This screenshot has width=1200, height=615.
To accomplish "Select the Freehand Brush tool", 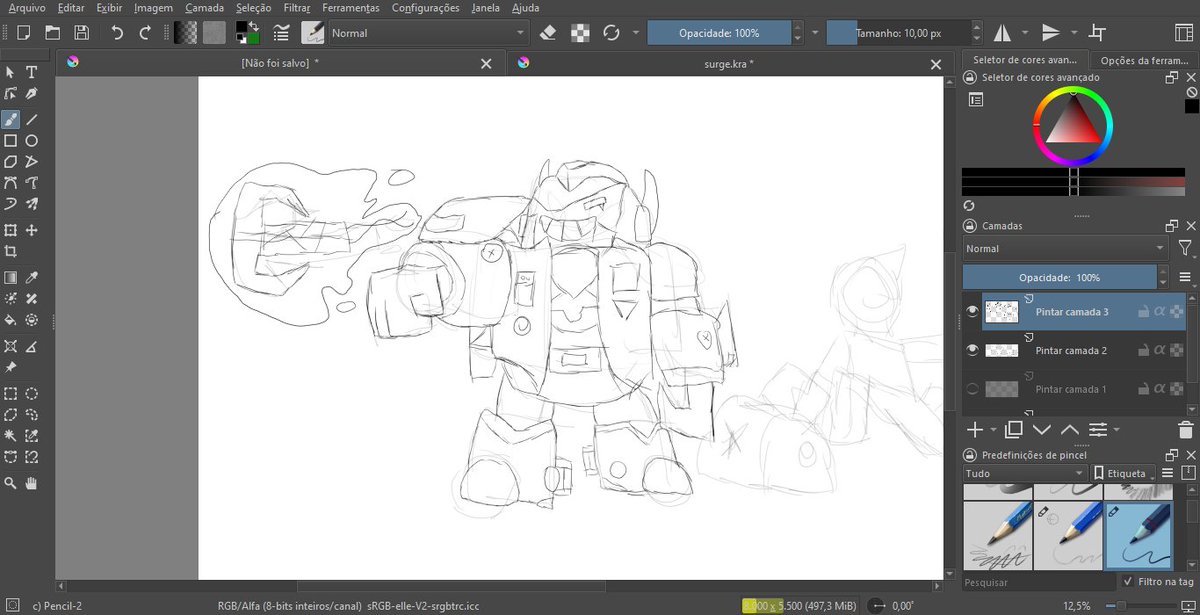I will [x=11, y=119].
